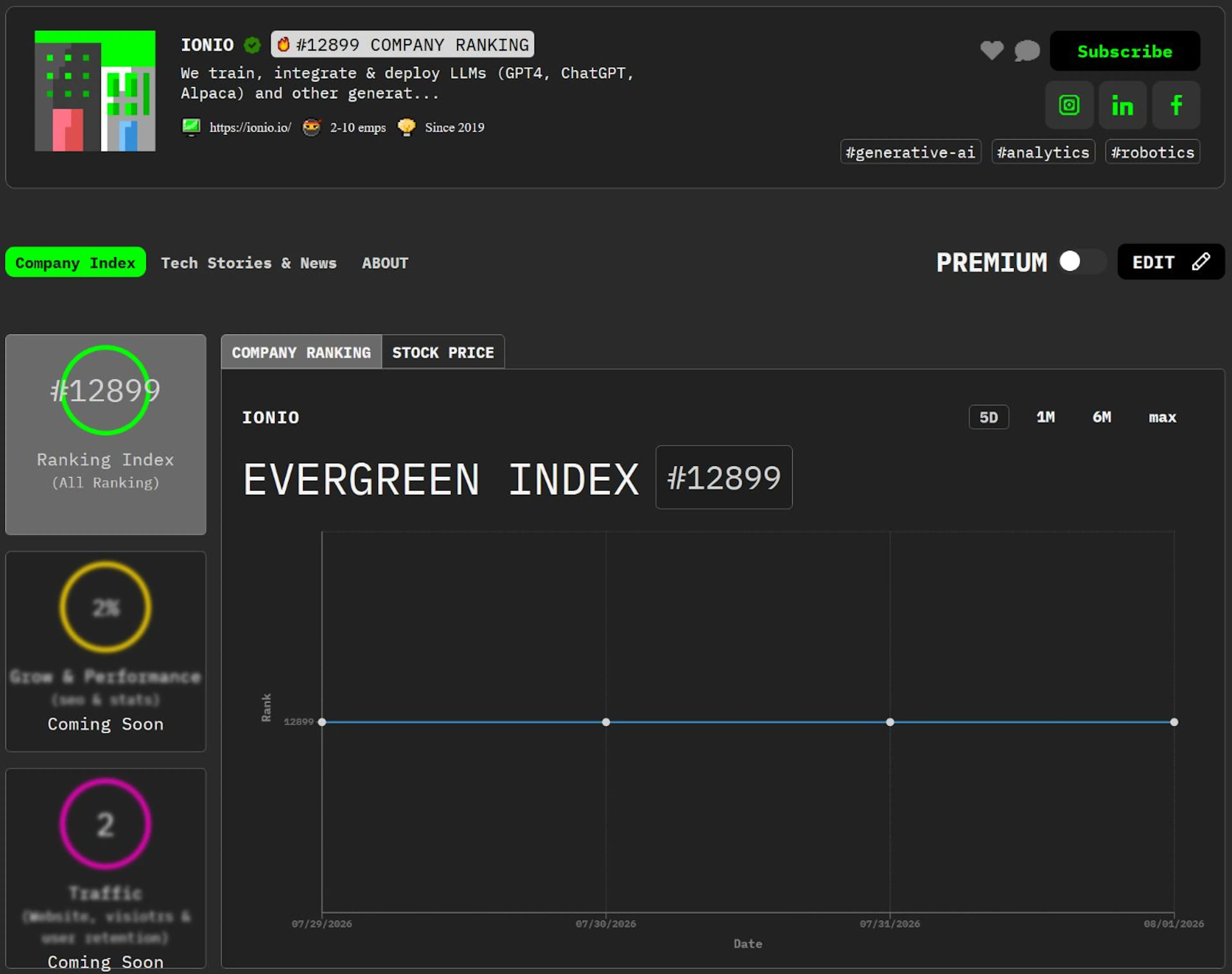Click the EDIT button

(x=1170, y=262)
